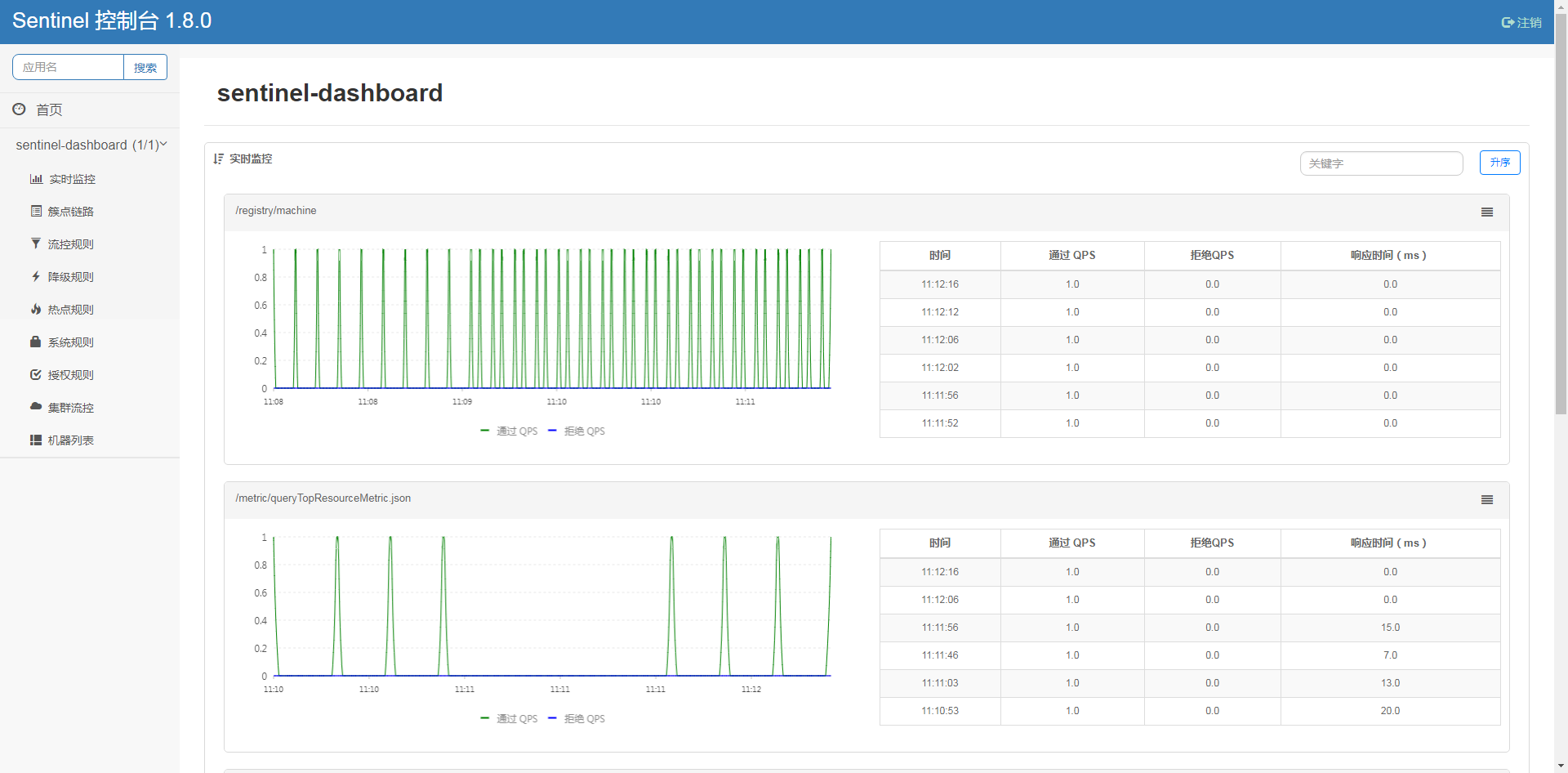
Task: Select the 集群流控 cloud icon
Action: pyautogui.click(x=36, y=407)
